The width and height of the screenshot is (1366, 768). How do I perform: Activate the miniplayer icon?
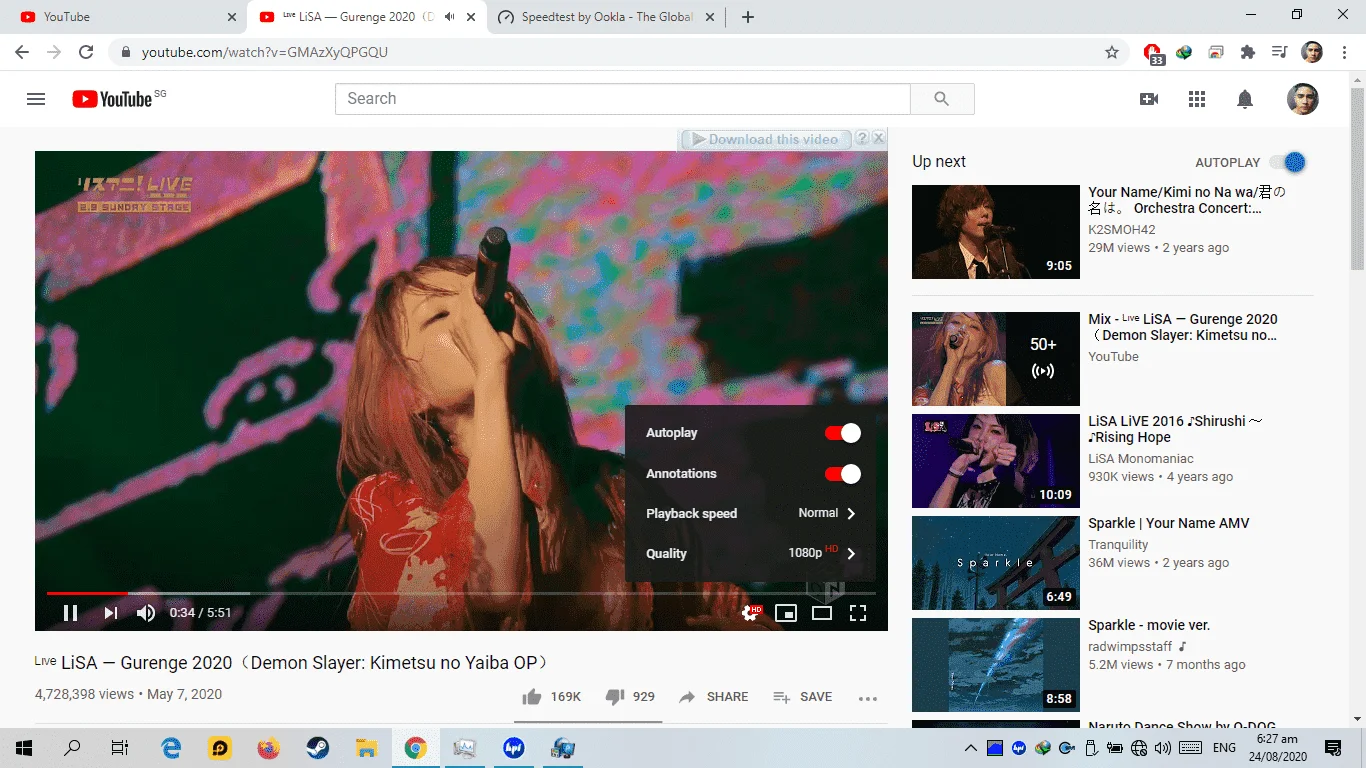[786, 613]
